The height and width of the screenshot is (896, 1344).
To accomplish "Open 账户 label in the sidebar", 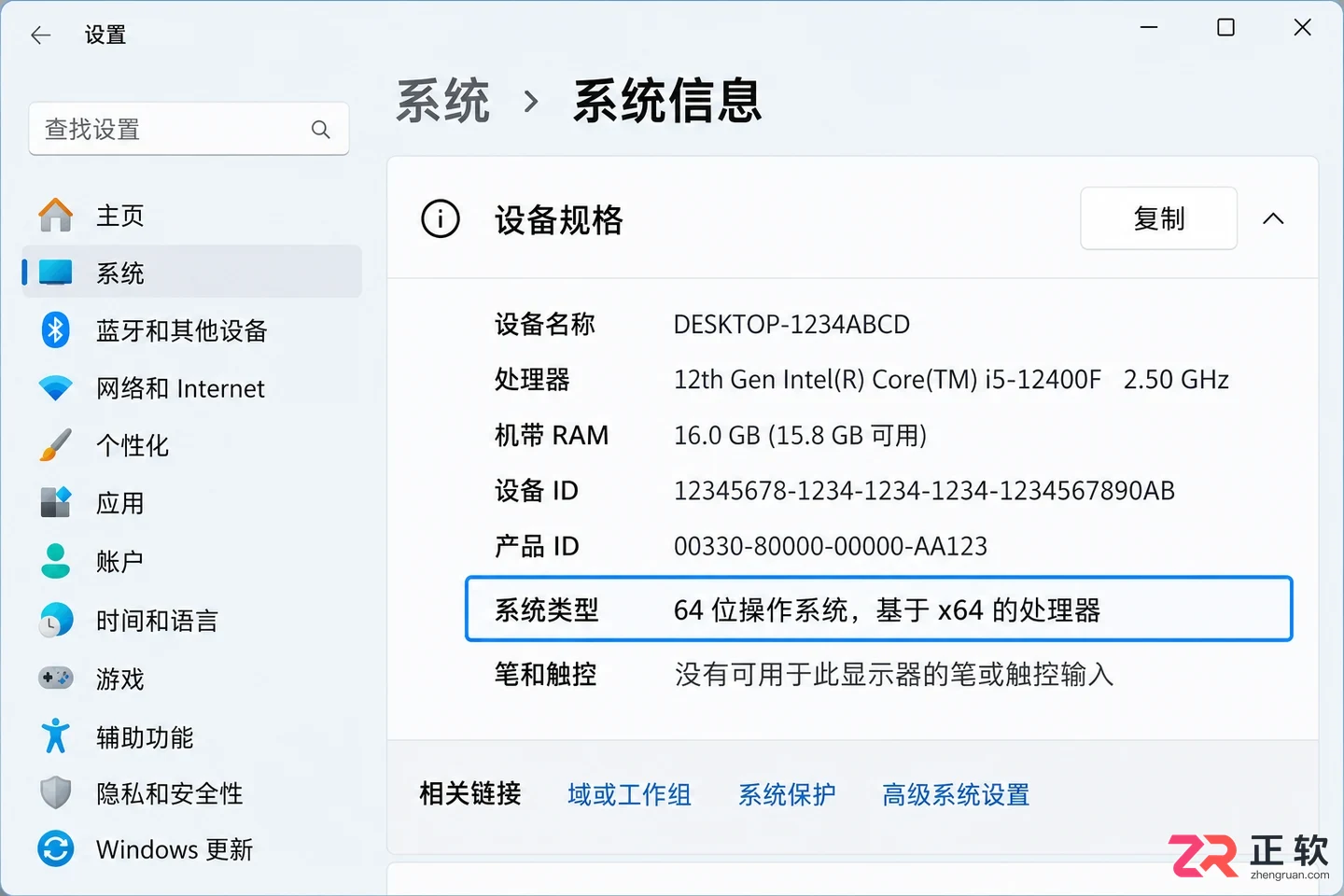I will point(120,561).
